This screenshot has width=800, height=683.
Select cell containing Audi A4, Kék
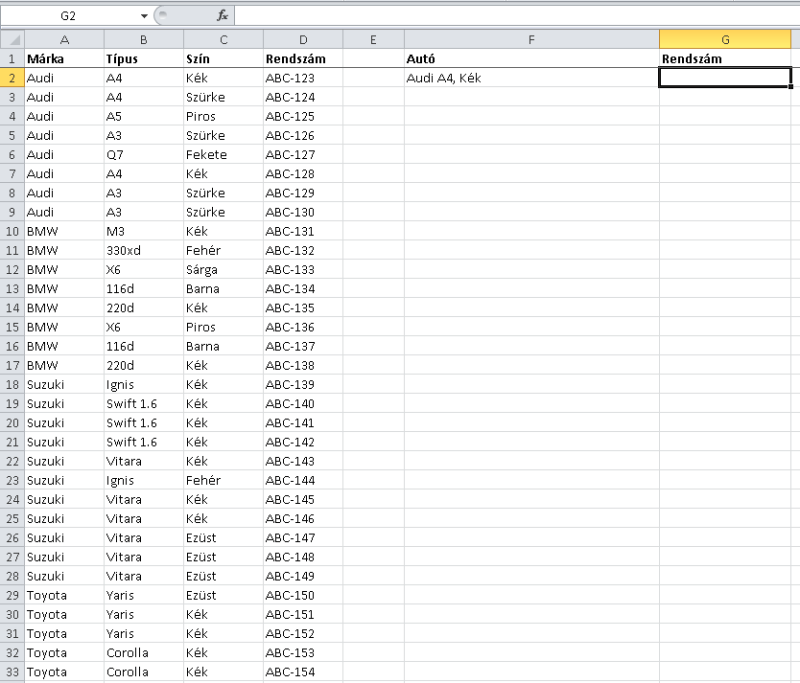532,78
